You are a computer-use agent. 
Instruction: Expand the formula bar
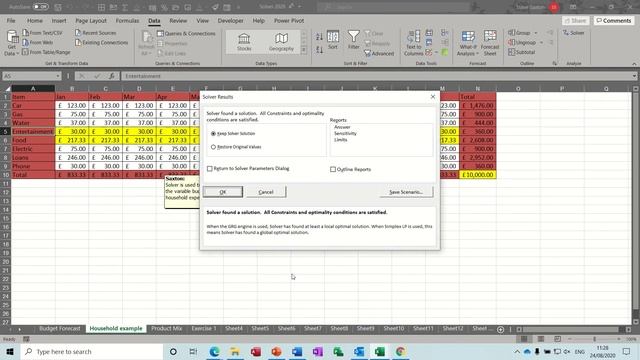[634, 76]
